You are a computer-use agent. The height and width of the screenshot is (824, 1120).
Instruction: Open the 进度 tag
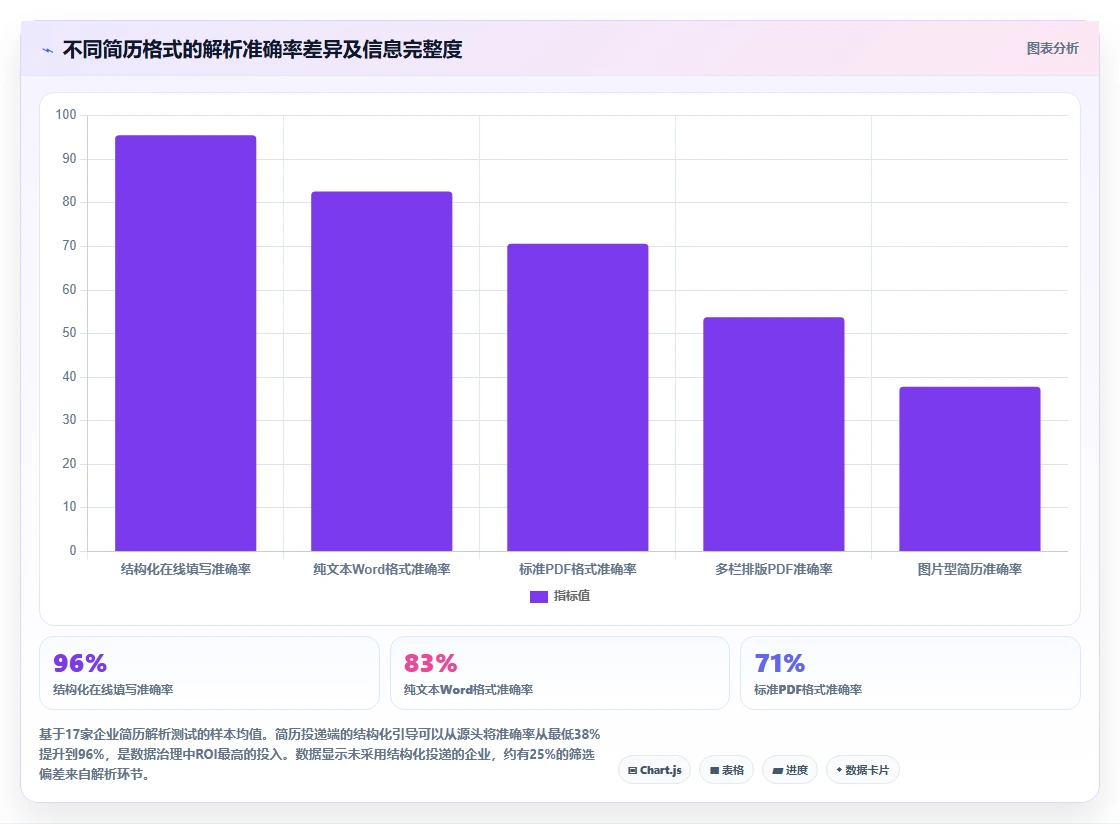(x=790, y=770)
